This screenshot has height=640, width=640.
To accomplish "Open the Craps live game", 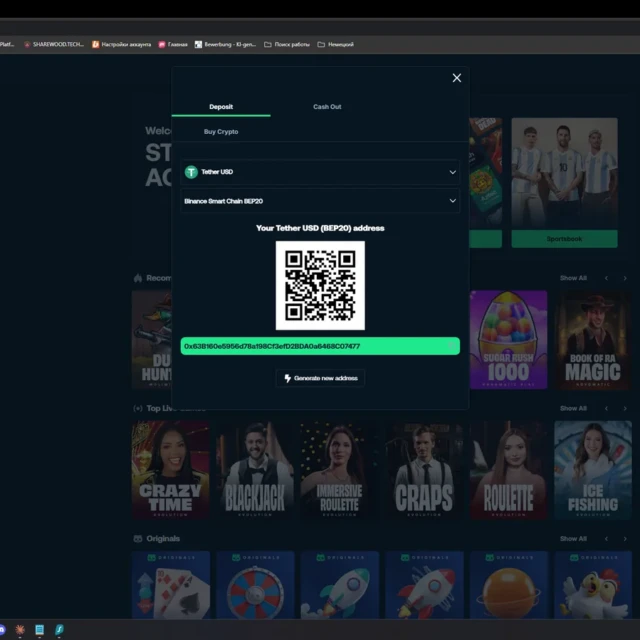I will (x=424, y=470).
